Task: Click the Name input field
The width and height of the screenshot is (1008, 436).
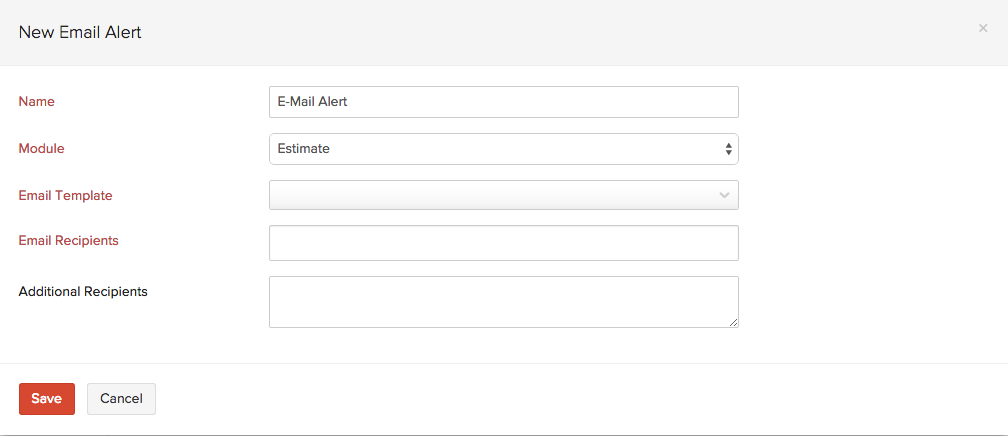Action: [x=503, y=102]
